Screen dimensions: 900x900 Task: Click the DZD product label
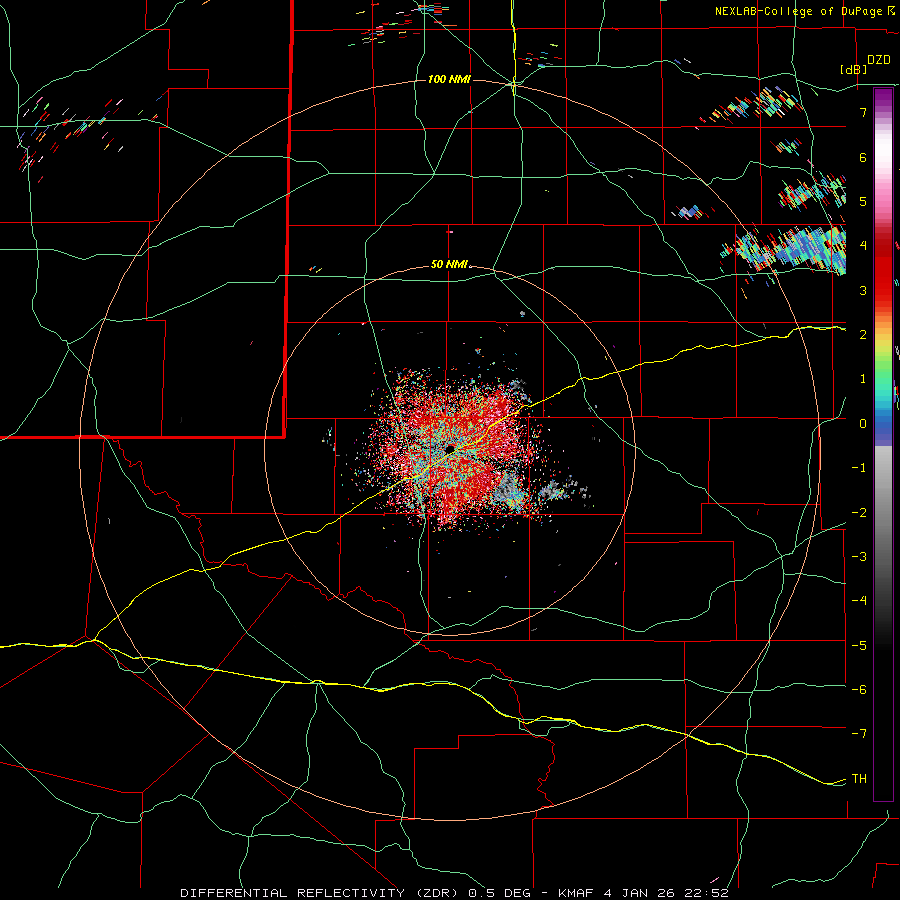[879, 60]
